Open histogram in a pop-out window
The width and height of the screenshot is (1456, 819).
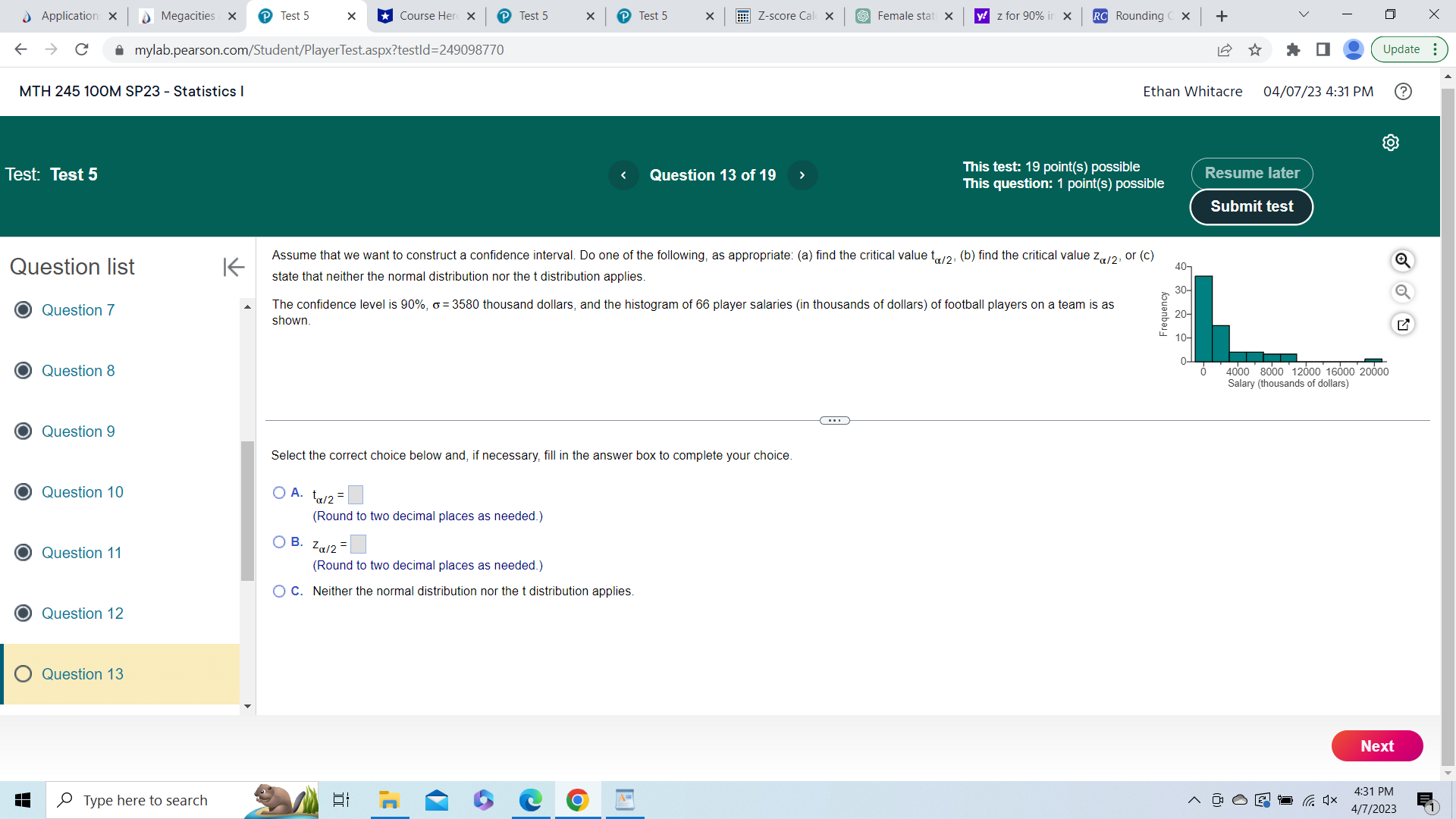point(1402,325)
